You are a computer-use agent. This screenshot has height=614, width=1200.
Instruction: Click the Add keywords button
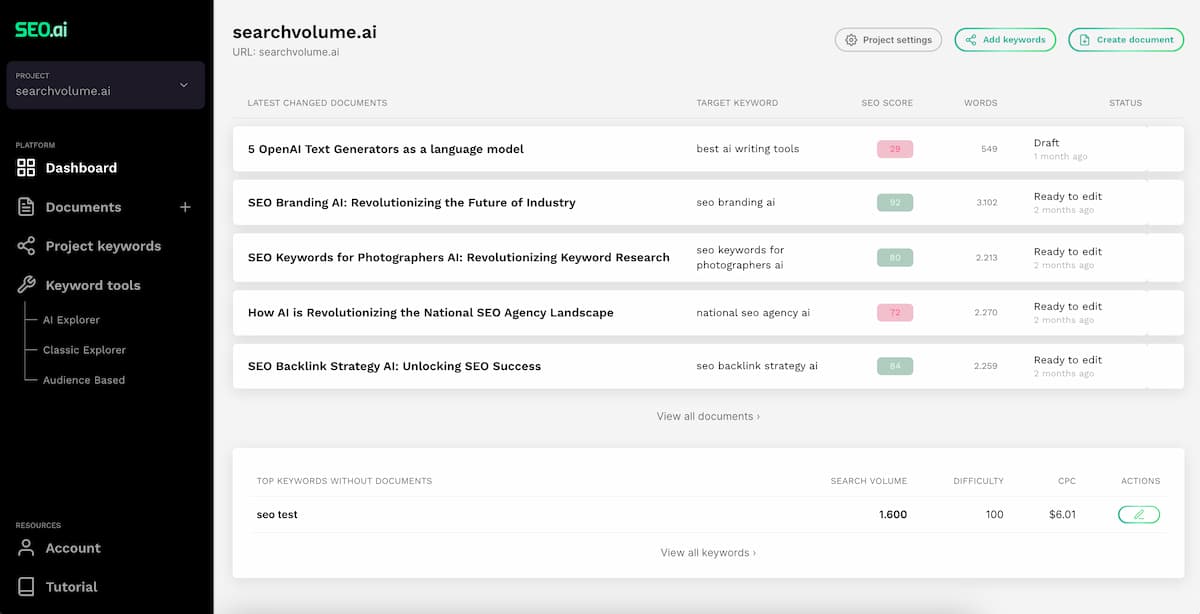pyautogui.click(x=1005, y=39)
